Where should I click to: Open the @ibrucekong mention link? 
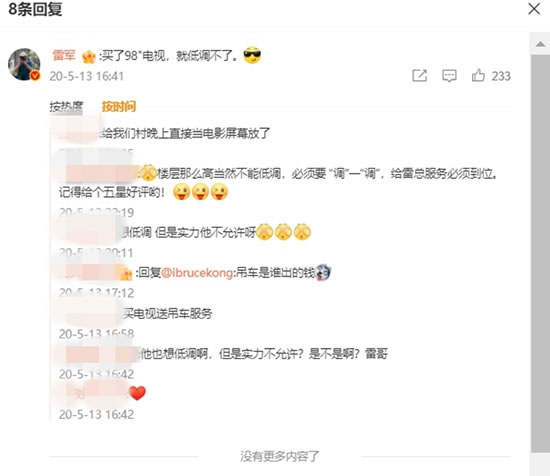[x=197, y=273]
